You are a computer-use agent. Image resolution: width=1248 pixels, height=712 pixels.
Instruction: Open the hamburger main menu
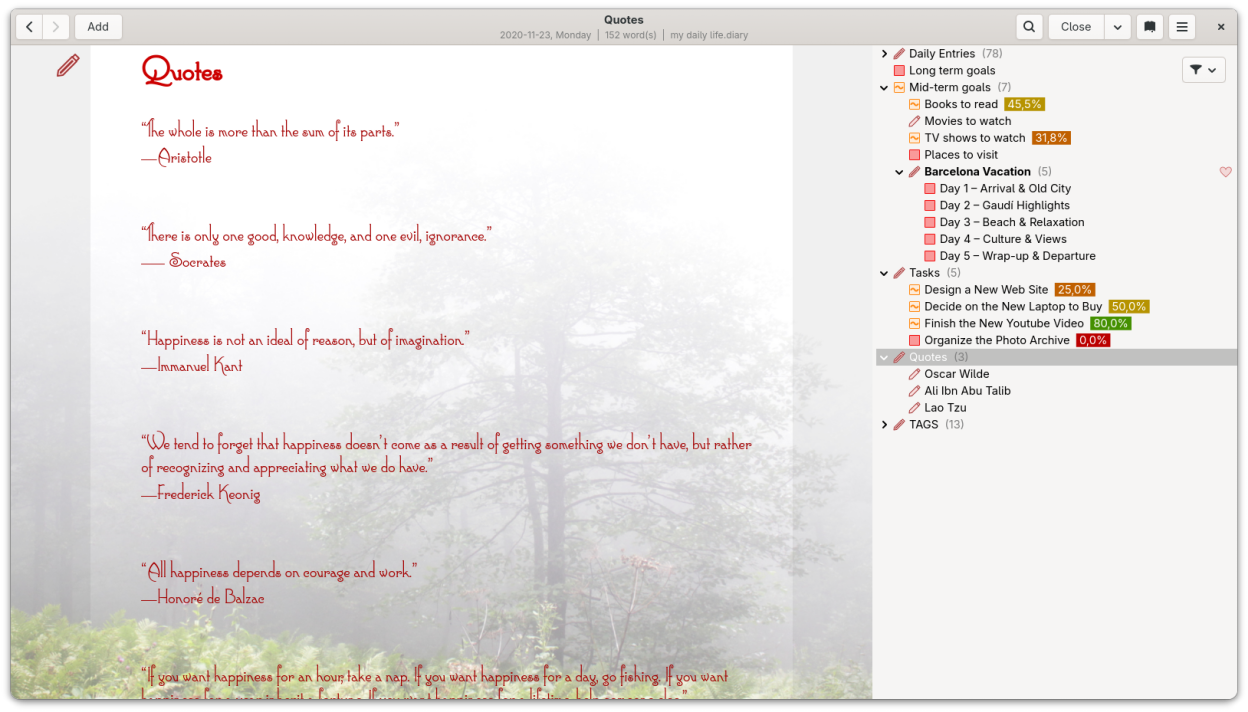[x=1182, y=27]
